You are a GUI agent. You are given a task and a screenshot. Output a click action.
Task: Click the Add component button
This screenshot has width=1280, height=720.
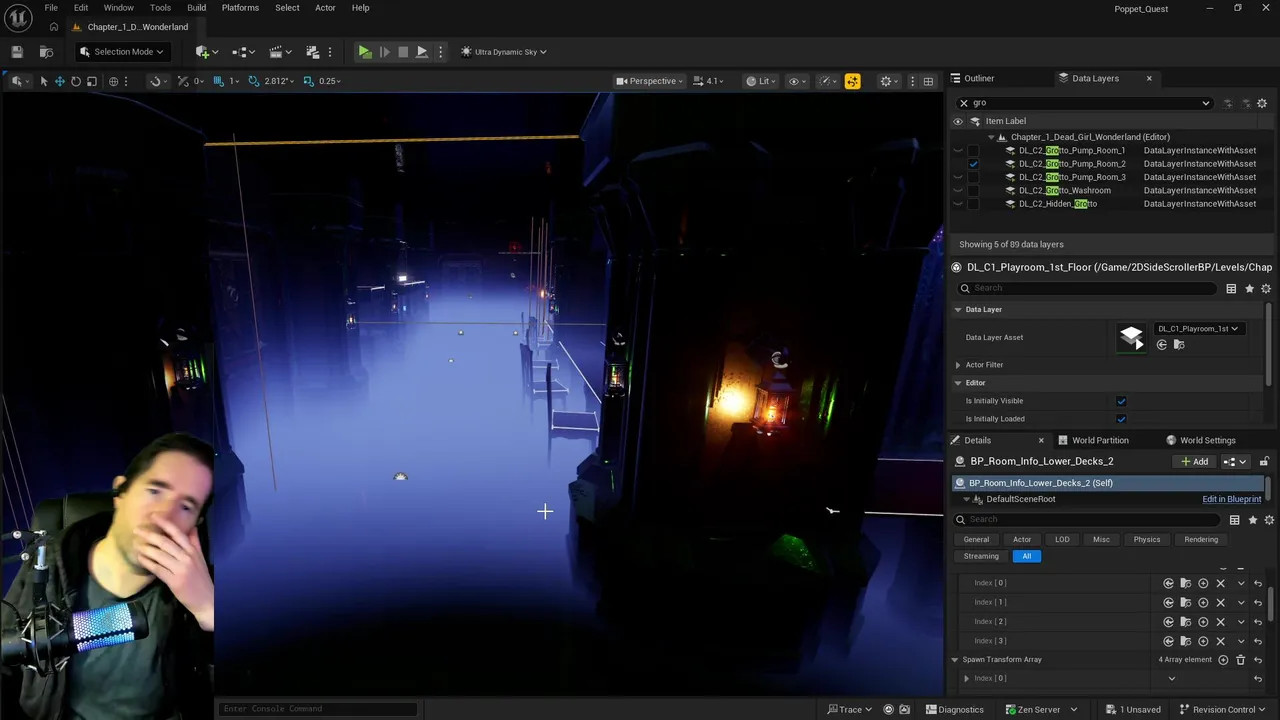point(1194,462)
